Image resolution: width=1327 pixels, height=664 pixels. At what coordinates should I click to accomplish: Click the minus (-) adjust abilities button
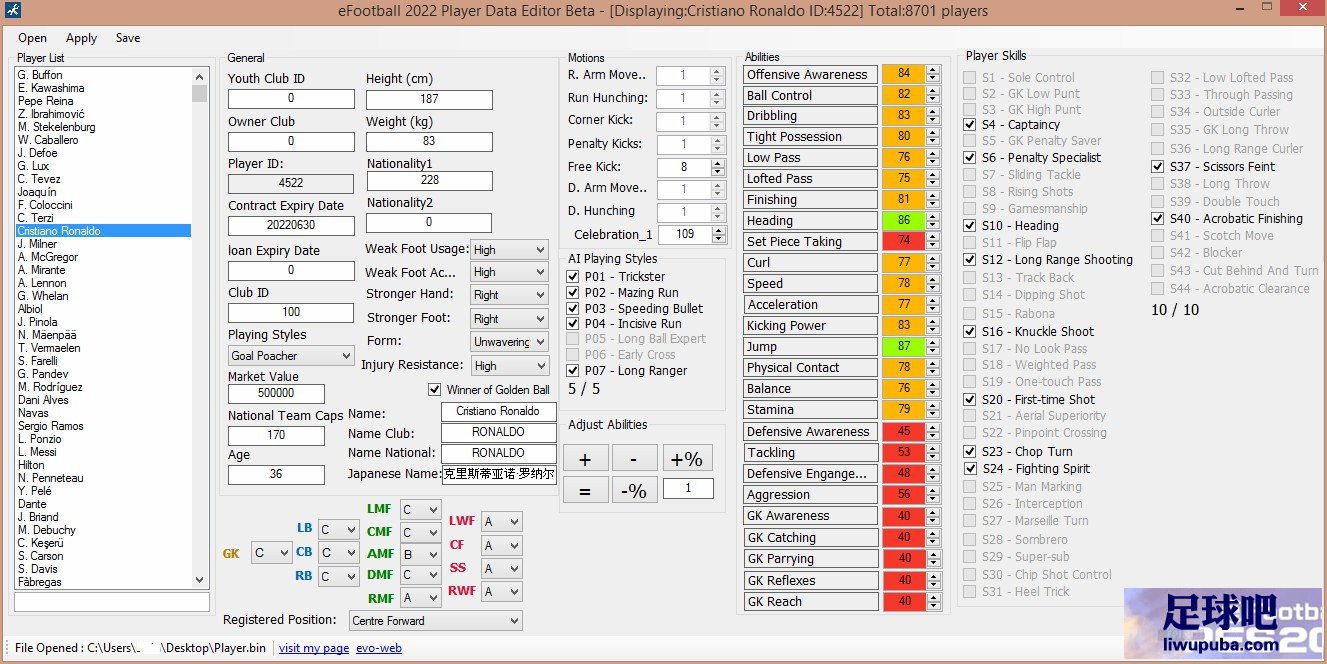click(636, 459)
